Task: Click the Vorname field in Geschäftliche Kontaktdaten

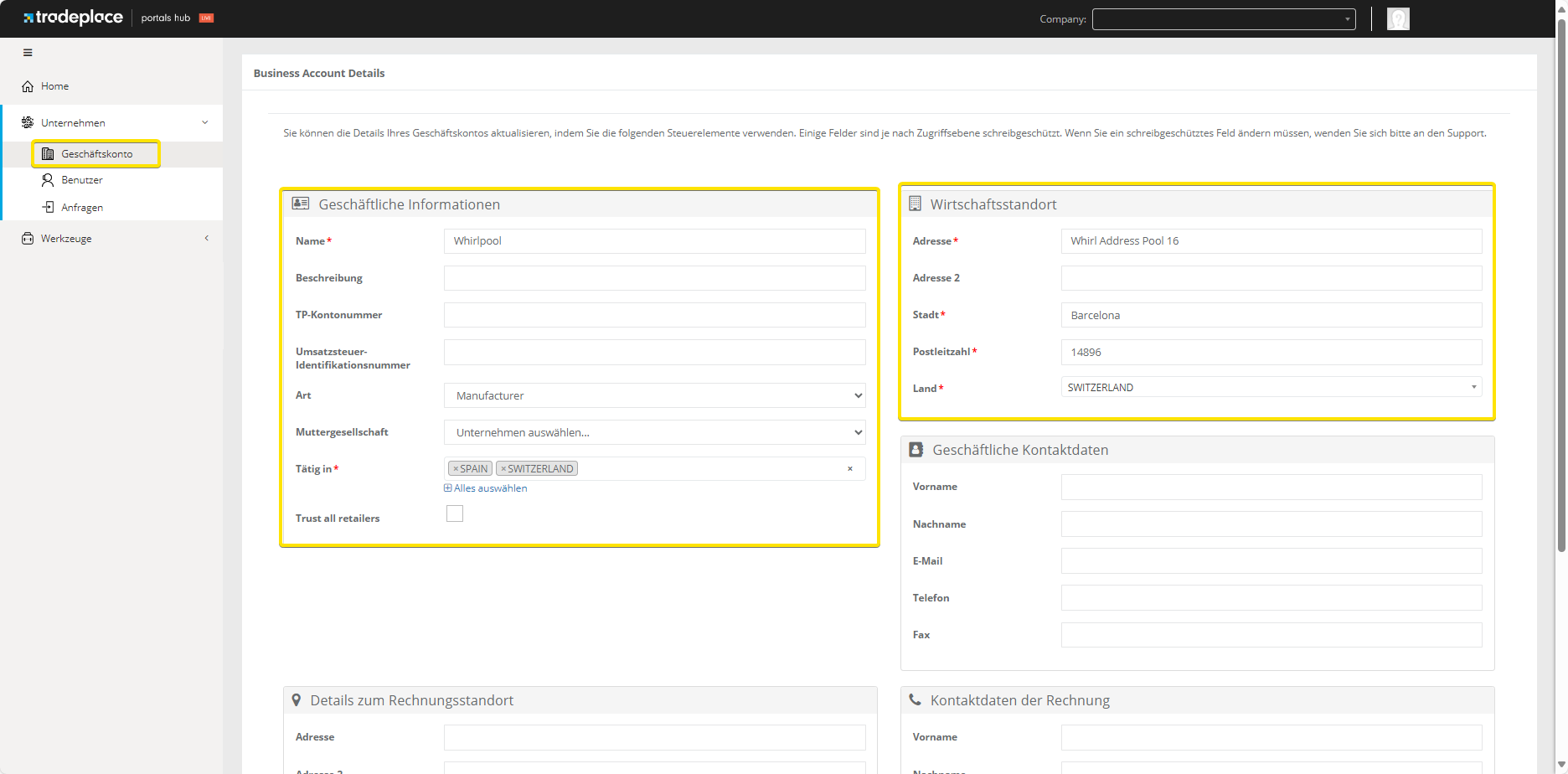Action: pyautogui.click(x=1271, y=487)
